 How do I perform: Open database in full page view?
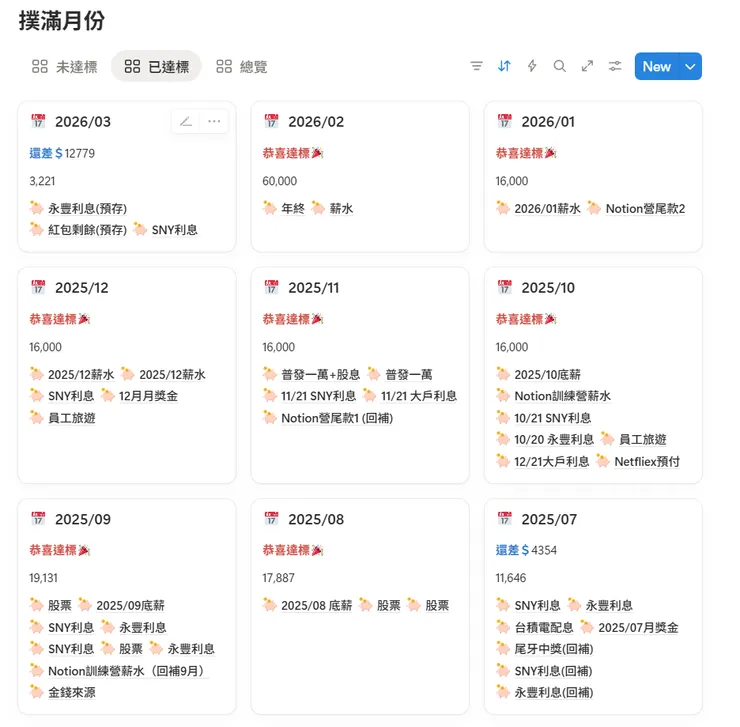(587, 66)
